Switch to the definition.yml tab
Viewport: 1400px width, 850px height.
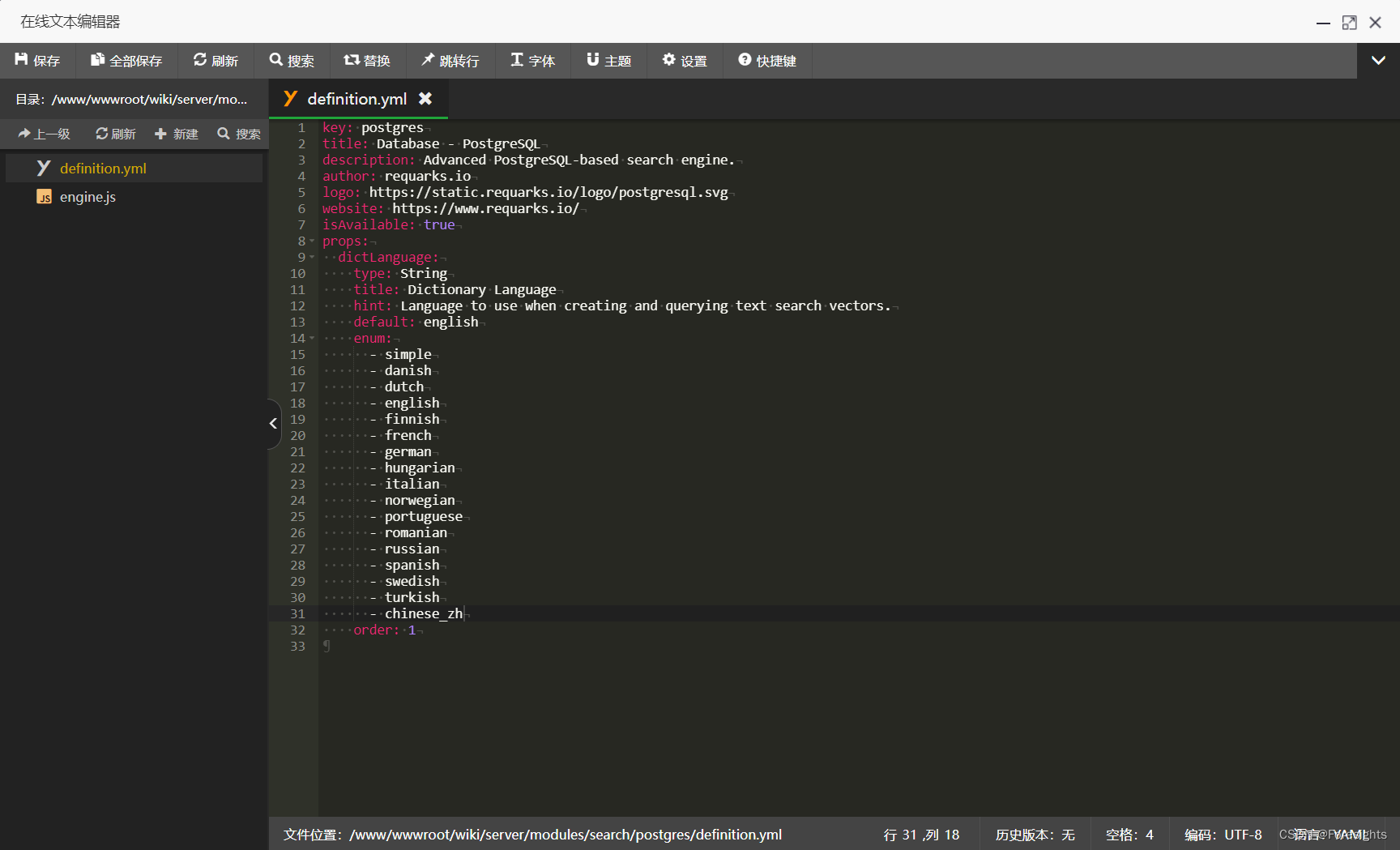356,99
